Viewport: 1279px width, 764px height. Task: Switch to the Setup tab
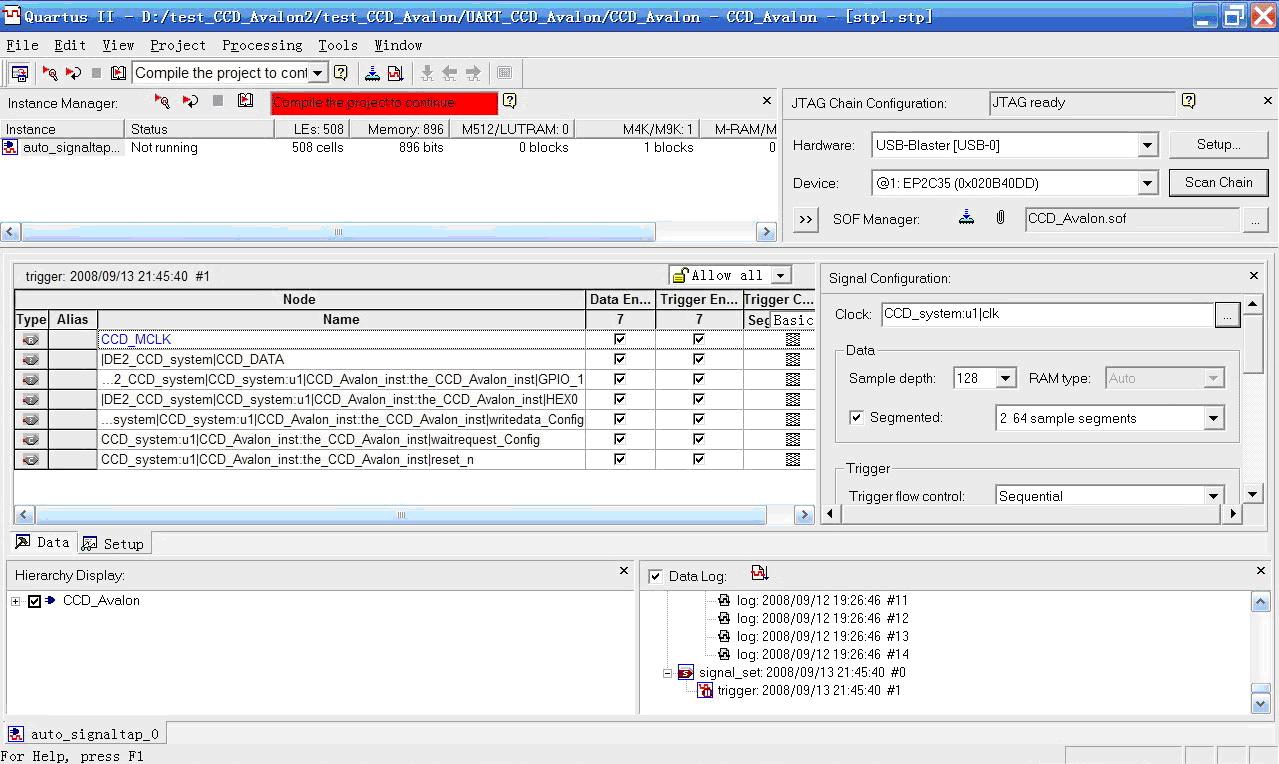pyautogui.click(x=114, y=543)
